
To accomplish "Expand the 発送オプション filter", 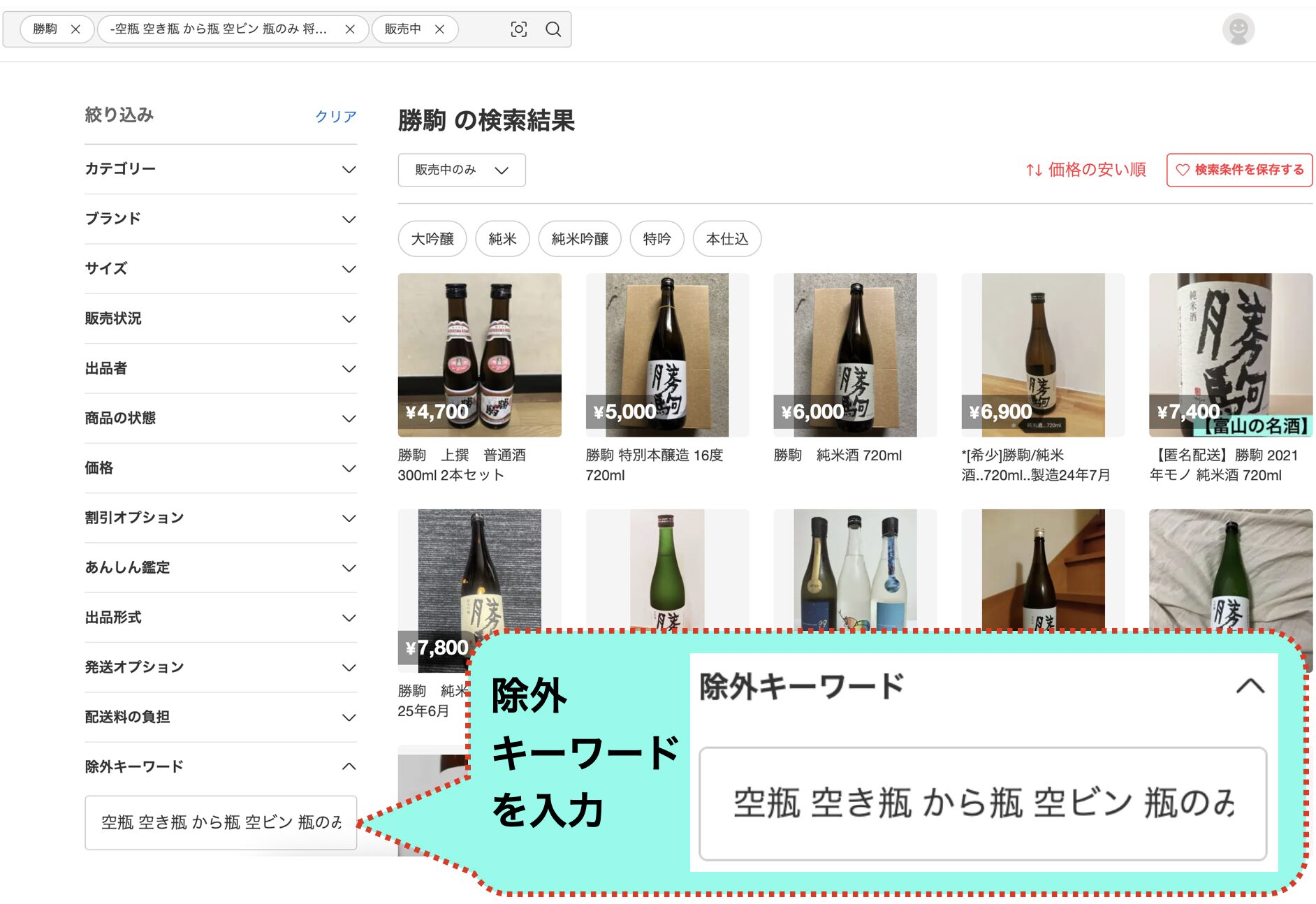I will (221, 667).
